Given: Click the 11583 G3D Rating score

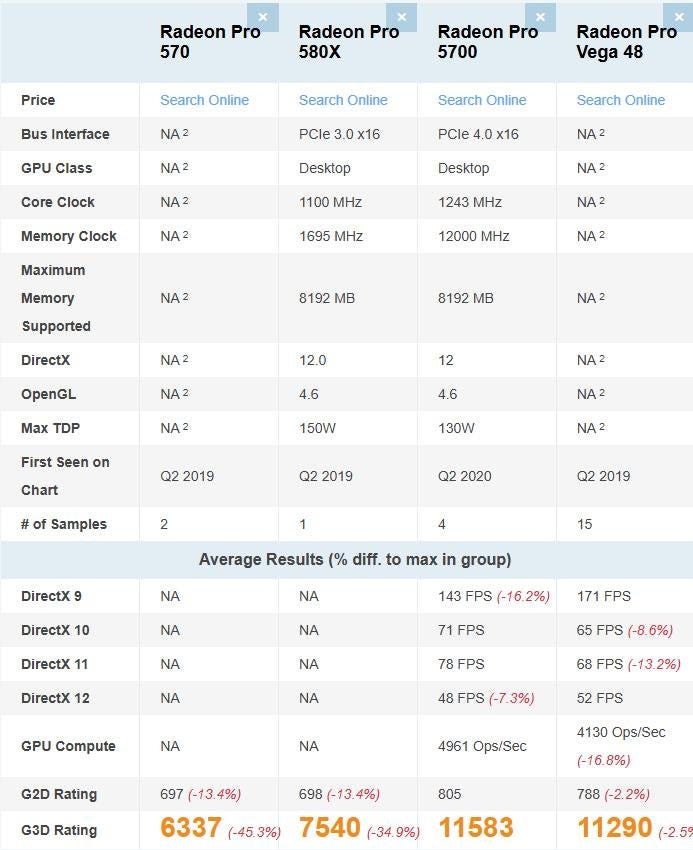Looking at the screenshot, I should [x=475, y=828].
